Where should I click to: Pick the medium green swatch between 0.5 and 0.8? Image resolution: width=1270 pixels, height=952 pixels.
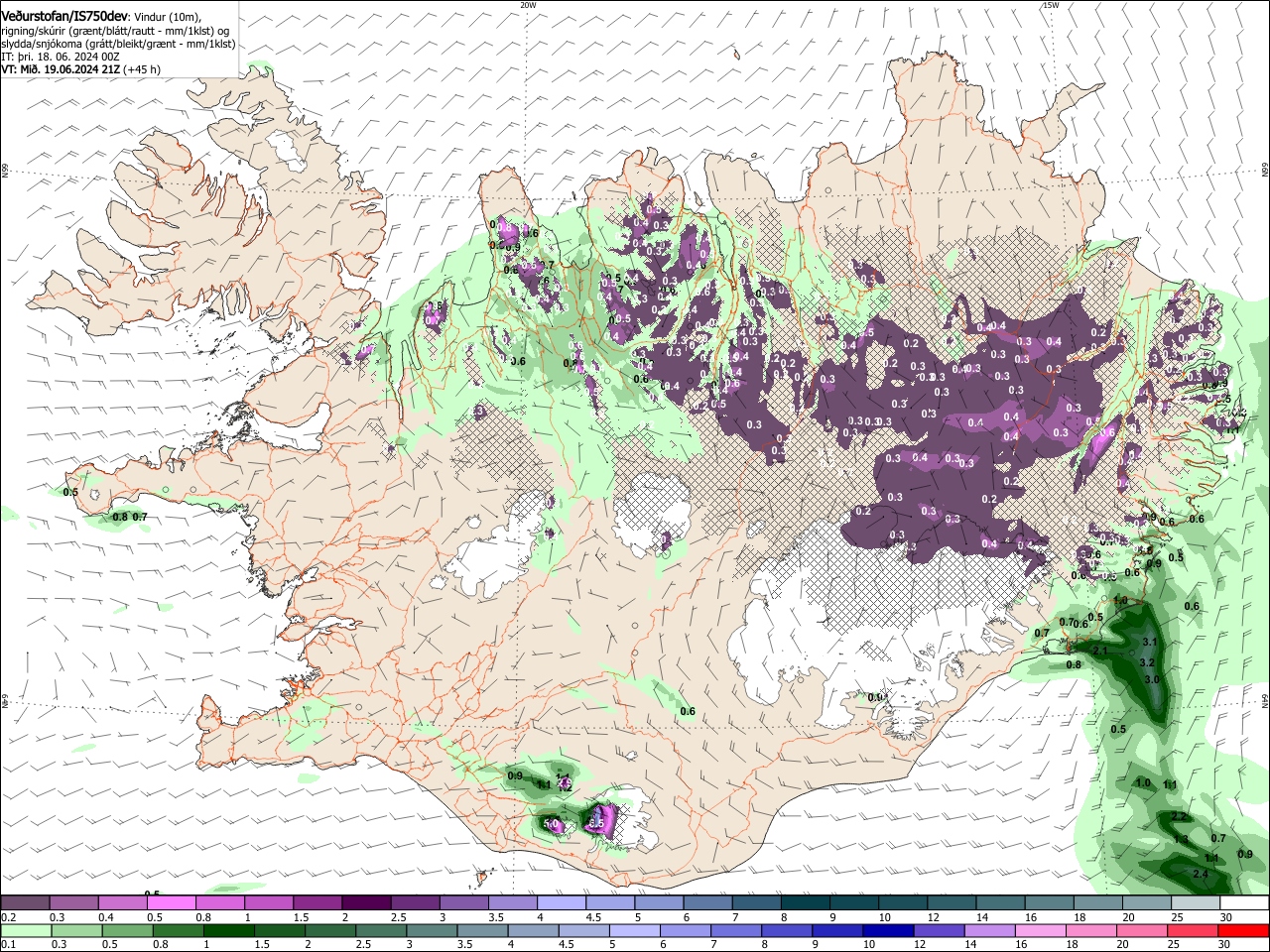coord(128,930)
